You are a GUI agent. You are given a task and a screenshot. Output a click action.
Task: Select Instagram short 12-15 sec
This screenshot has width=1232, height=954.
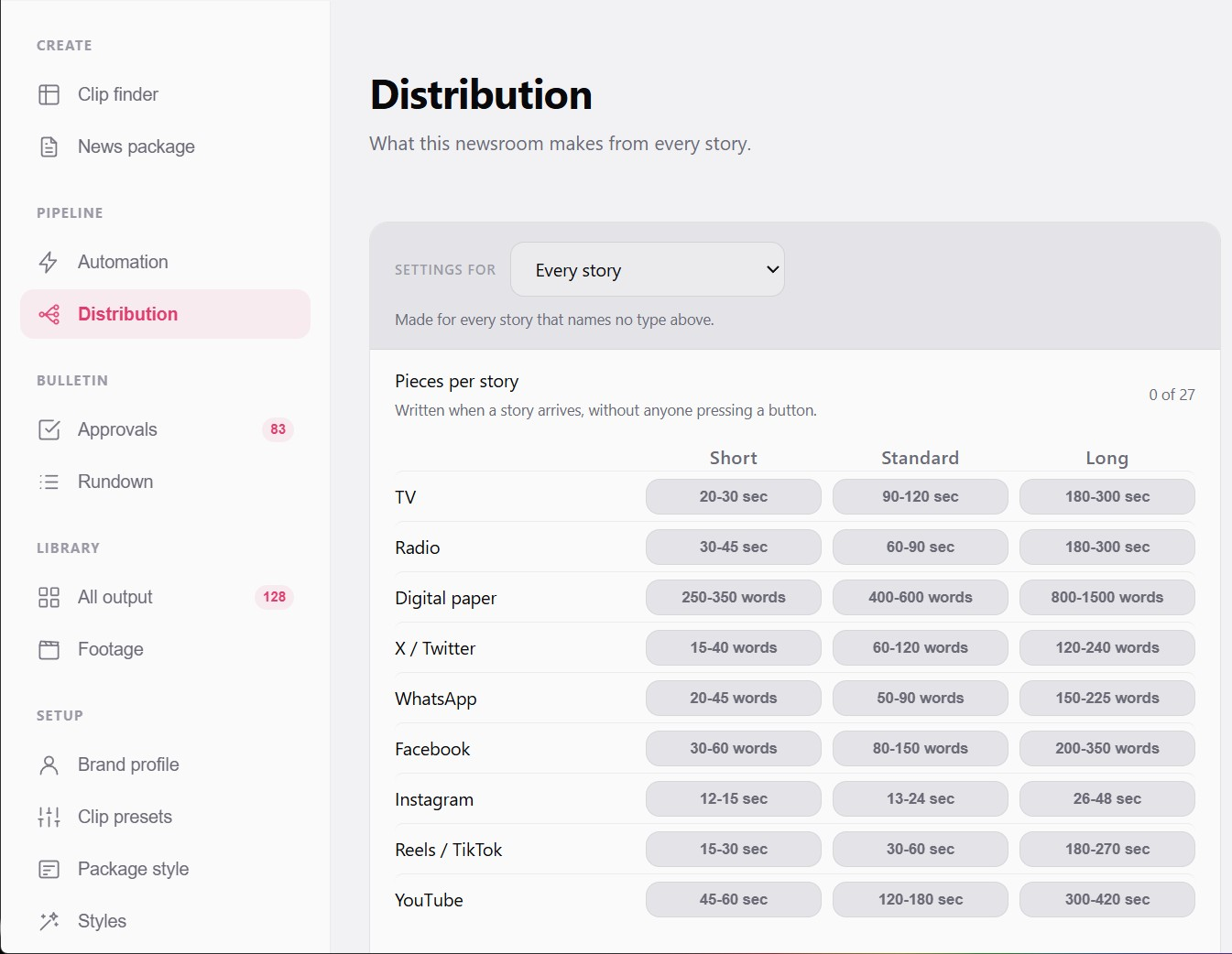coord(734,798)
